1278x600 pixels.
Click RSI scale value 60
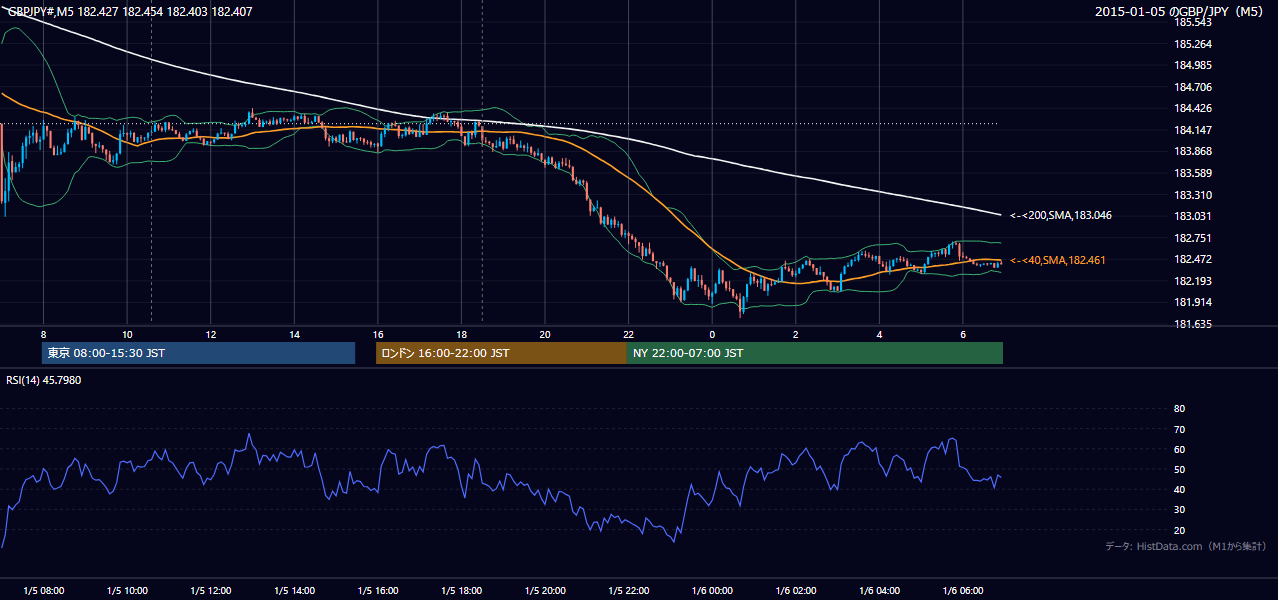pyautogui.click(x=1179, y=449)
